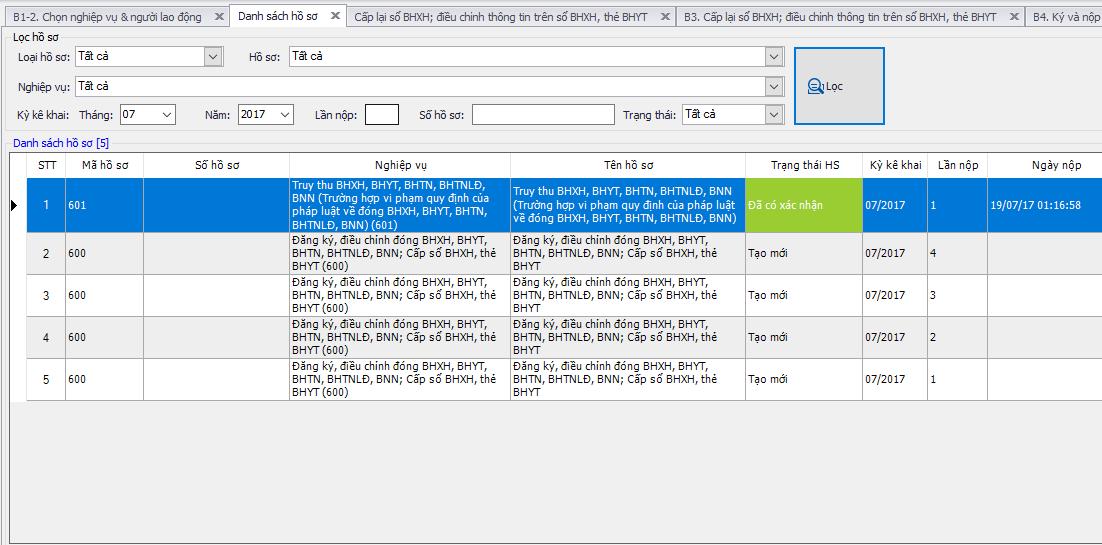Close the B1-2. Chọn nghiệp vụ tab
The width and height of the screenshot is (1102, 545).
[x=219, y=16]
